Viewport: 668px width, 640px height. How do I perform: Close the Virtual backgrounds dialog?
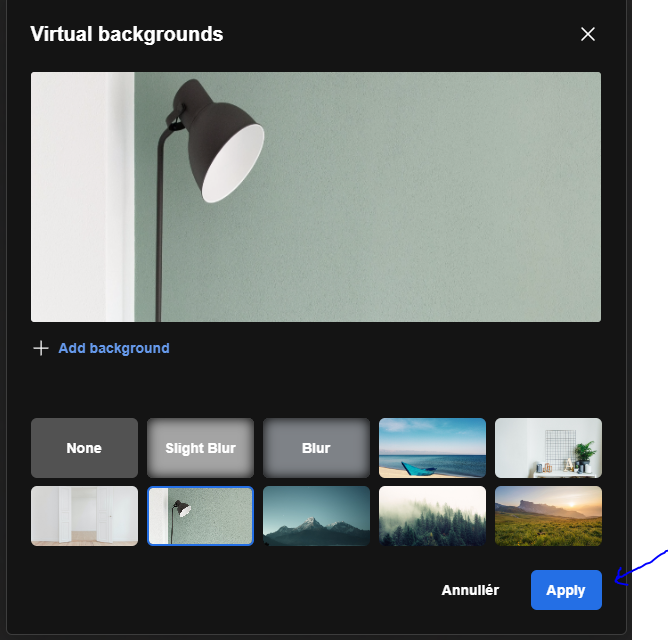point(587,34)
